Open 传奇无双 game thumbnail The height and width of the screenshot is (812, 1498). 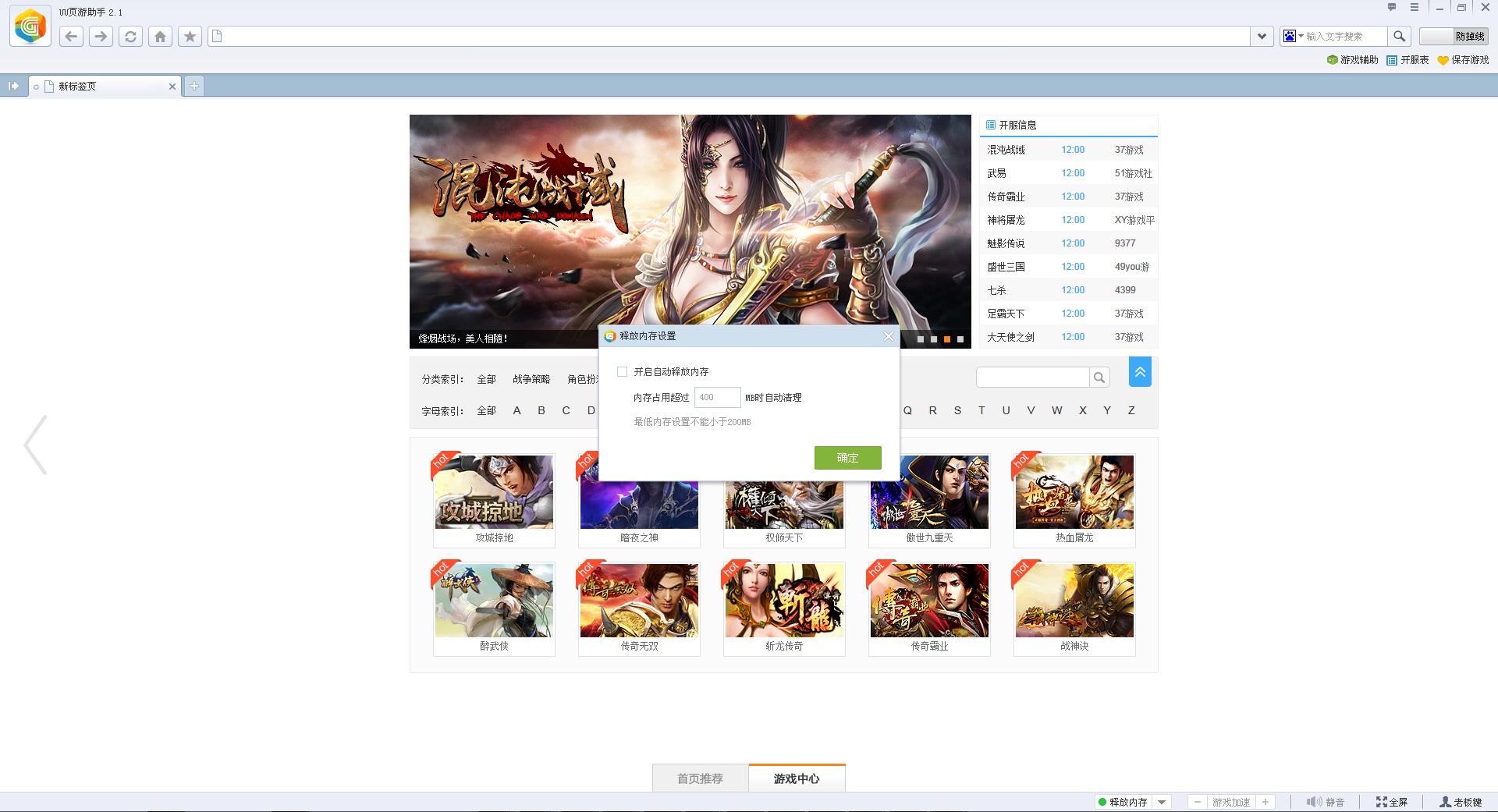(x=639, y=601)
